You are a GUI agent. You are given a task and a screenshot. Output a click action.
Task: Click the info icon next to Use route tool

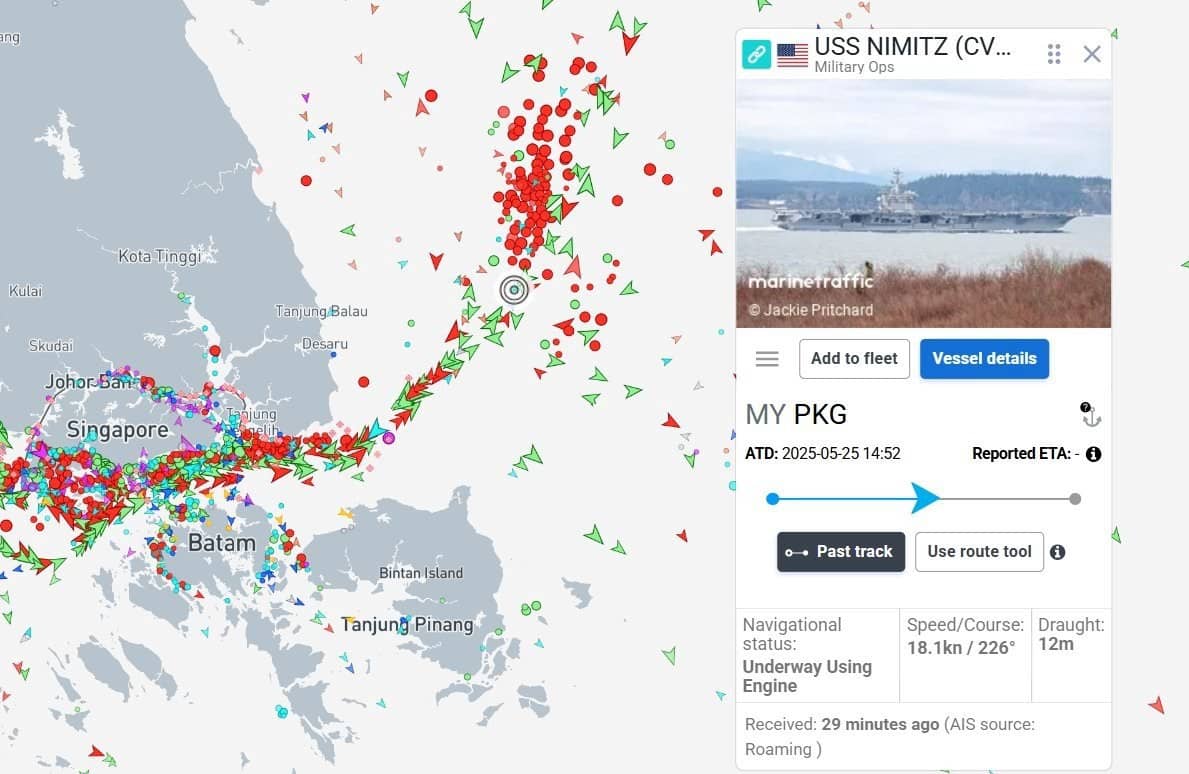pos(1057,552)
